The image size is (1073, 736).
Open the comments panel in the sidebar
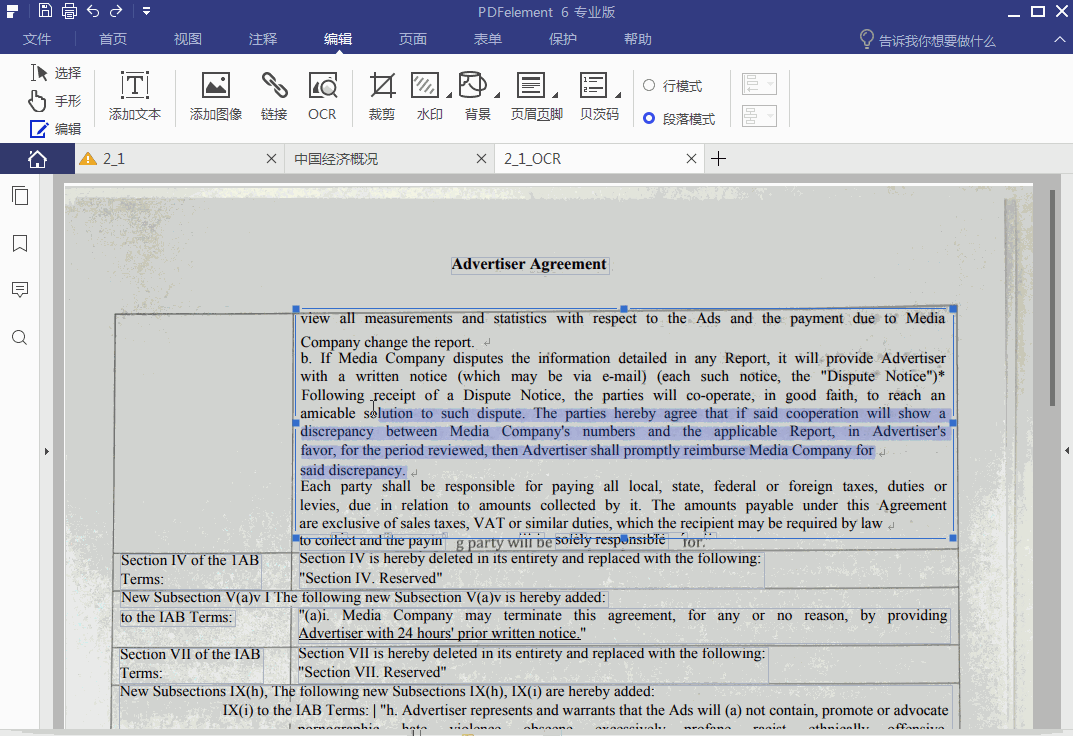pos(20,290)
